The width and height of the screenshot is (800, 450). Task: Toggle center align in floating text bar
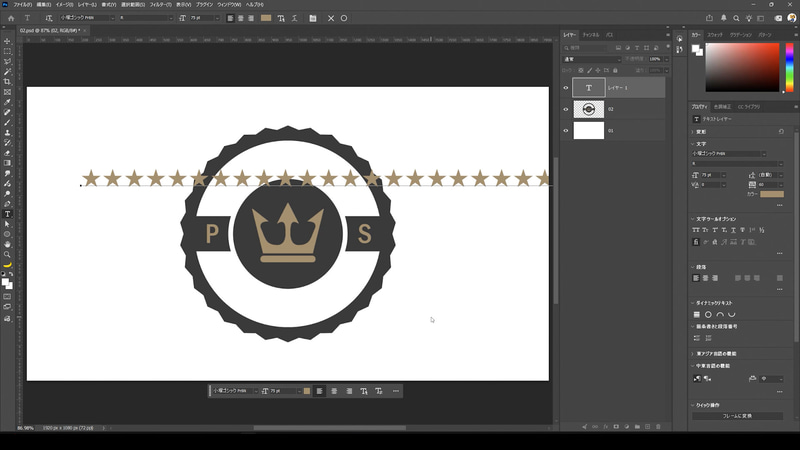click(x=334, y=391)
